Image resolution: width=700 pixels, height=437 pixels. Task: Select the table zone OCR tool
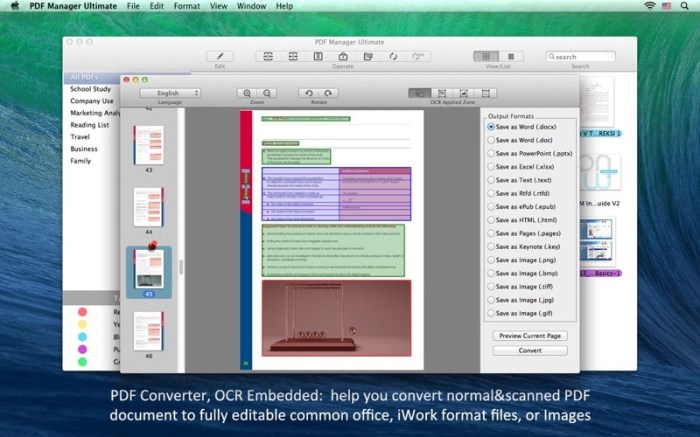(x=442, y=93)
